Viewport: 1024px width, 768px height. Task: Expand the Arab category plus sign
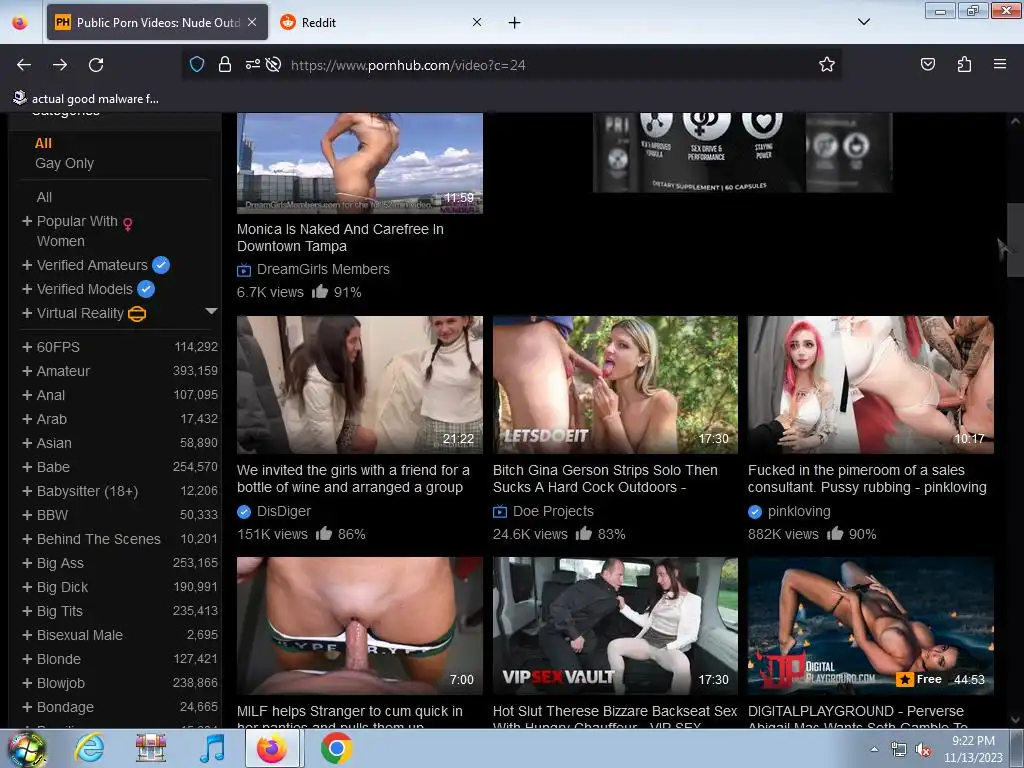(x=27, y=419)
